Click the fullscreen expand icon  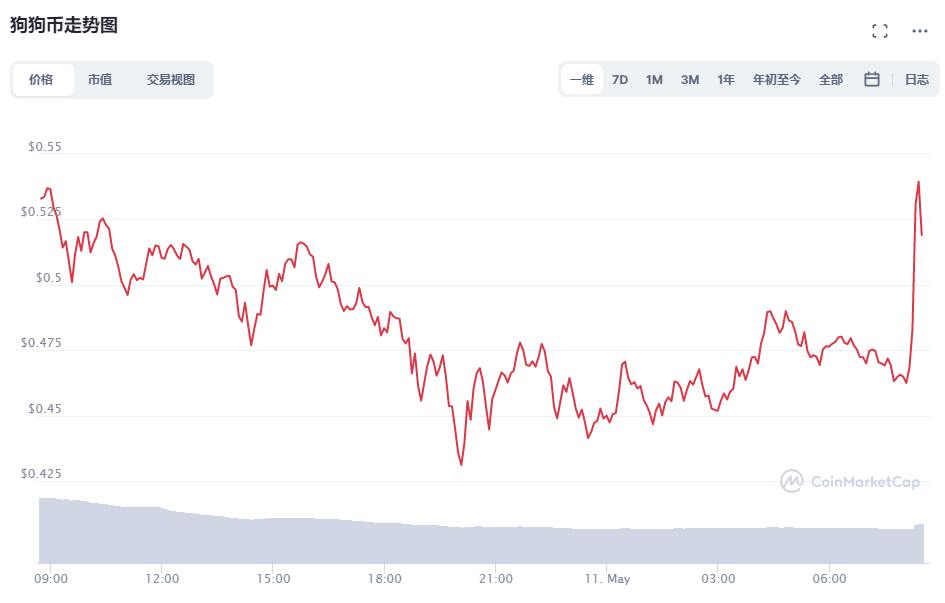pos(880,31)
